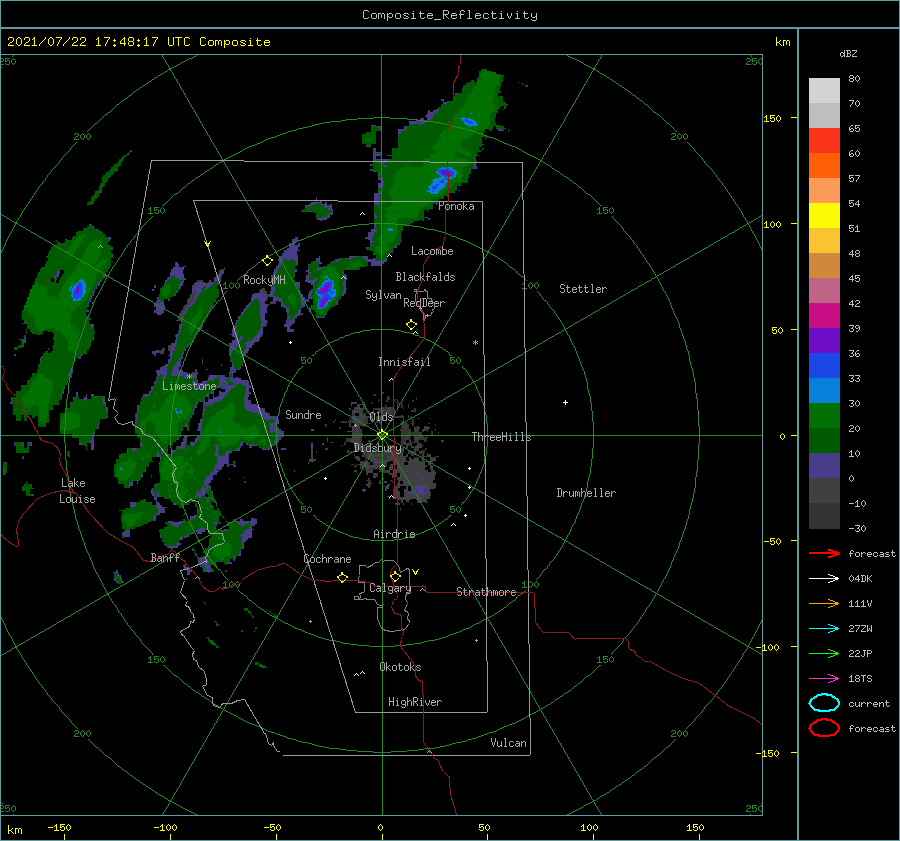The width and height of the screenshot is (900, 841).
Task: Click the white 04DK arrow legend icon
Action: [824, 579]
